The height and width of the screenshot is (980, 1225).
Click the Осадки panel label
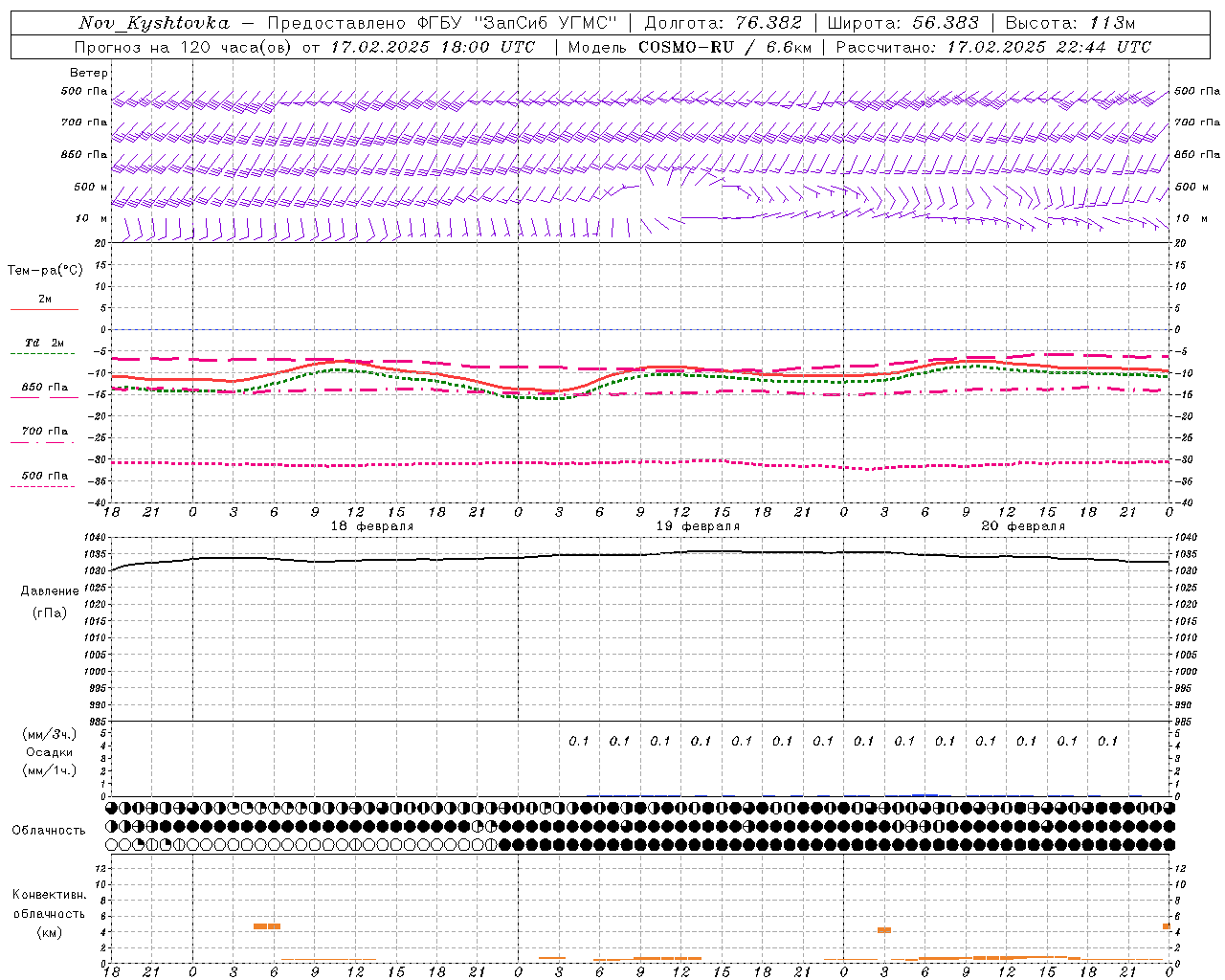pyautogui.click(x=50, y=752)
